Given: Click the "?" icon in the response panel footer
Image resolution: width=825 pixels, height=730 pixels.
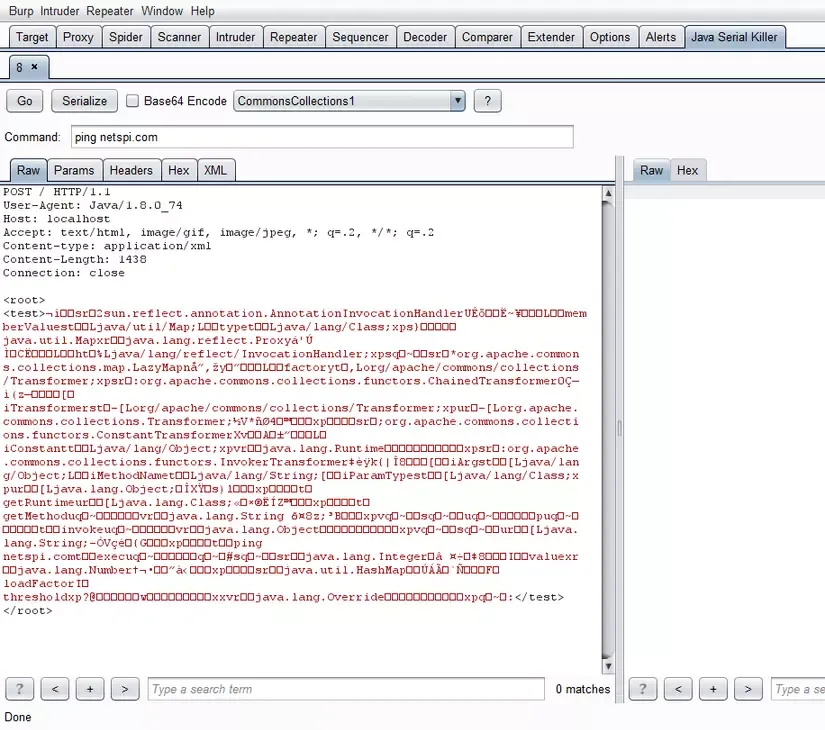Looking at the screenshot, I should [642, 689].
